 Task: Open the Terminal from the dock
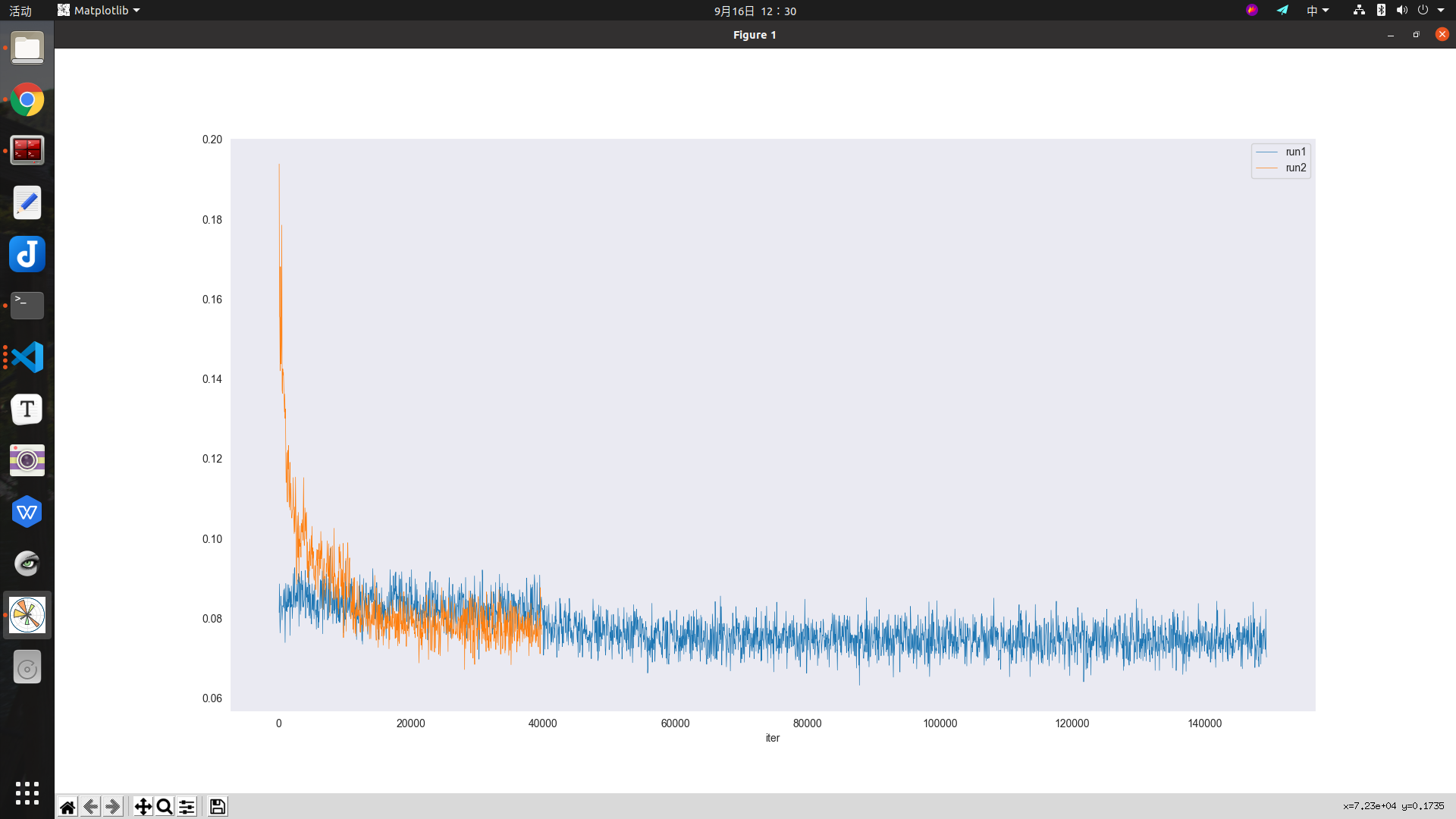27,305
